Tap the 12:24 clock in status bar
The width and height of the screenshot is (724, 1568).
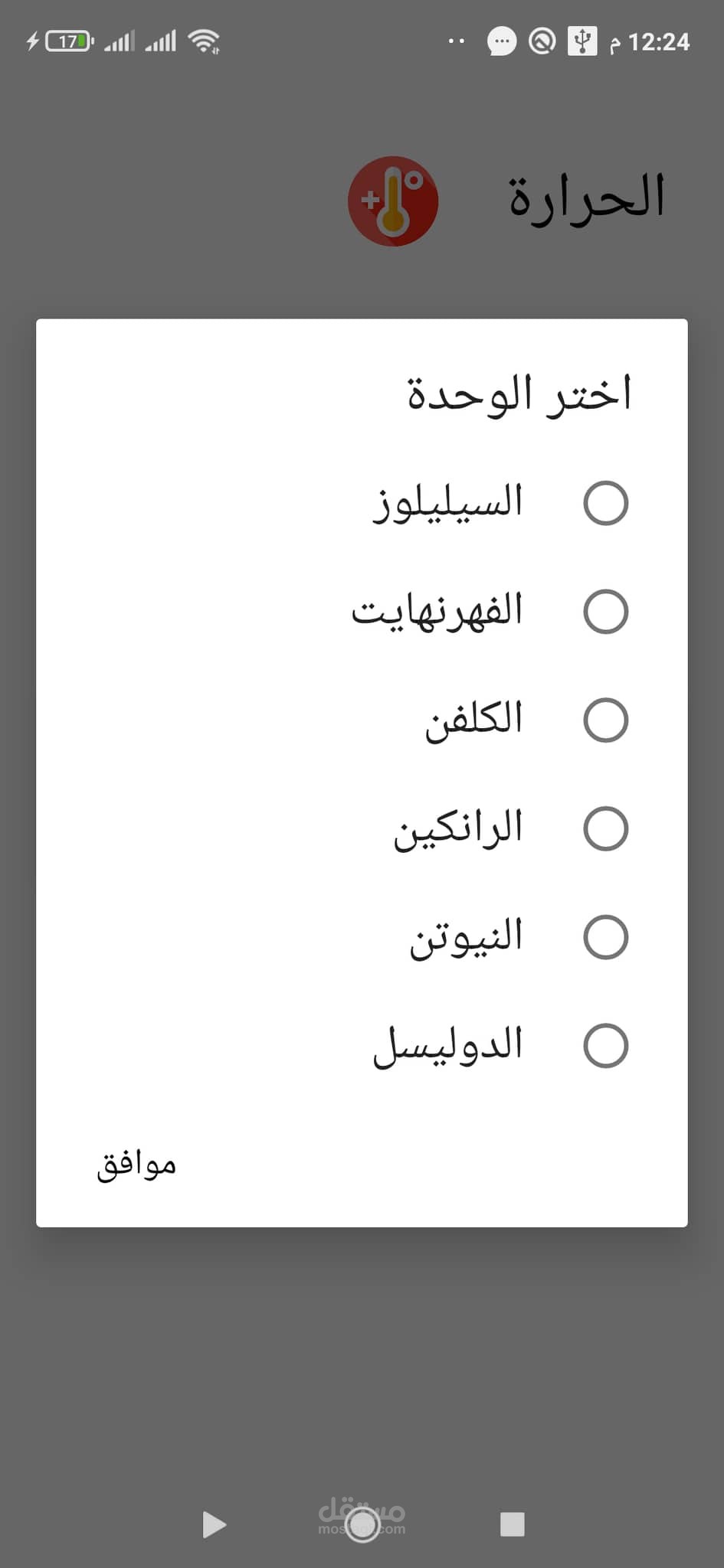tap(658, 41)
